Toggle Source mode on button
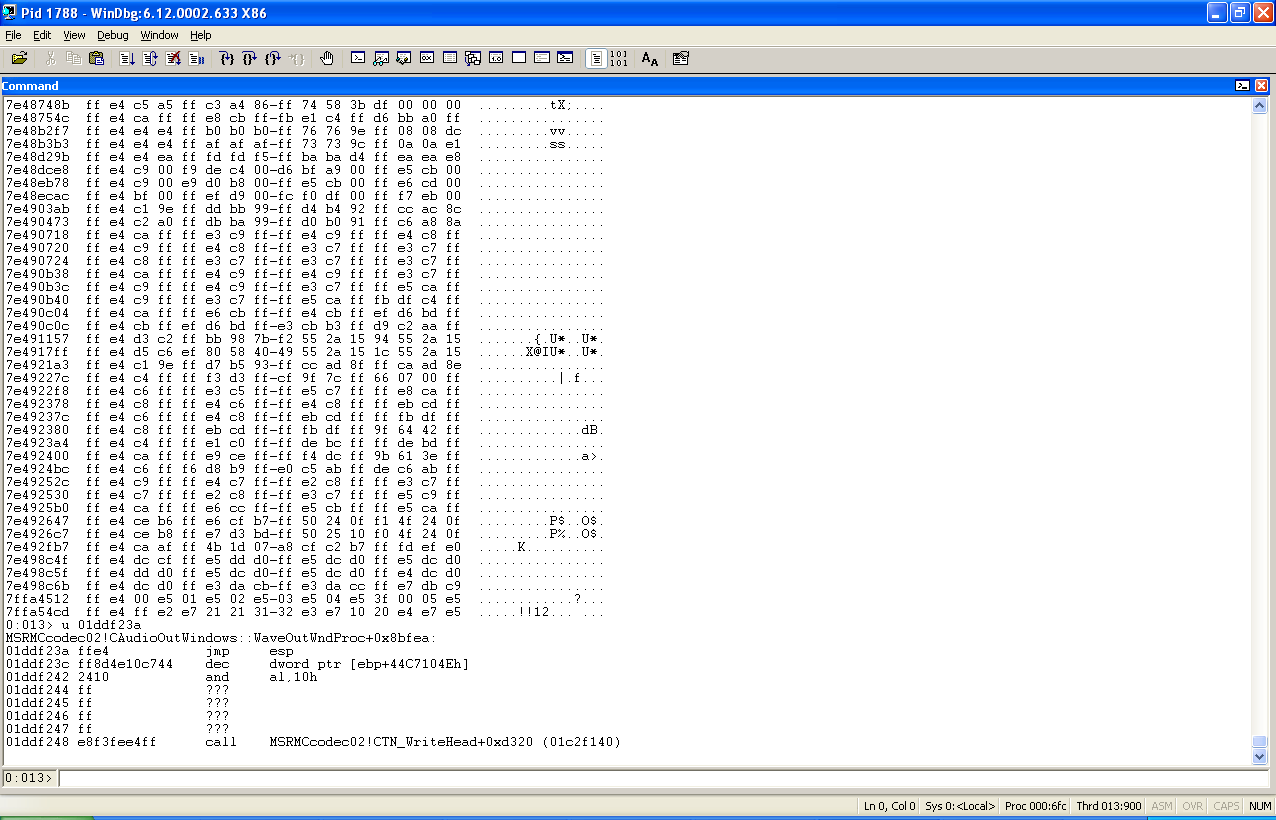Screen dimensions: 1276x820 click(x=596, y=59)
